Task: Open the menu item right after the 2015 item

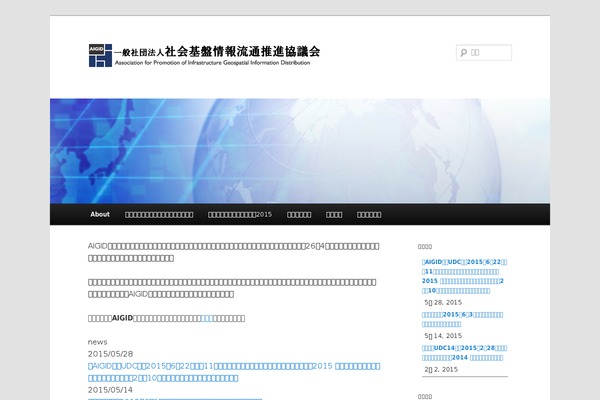Action: 299,214
